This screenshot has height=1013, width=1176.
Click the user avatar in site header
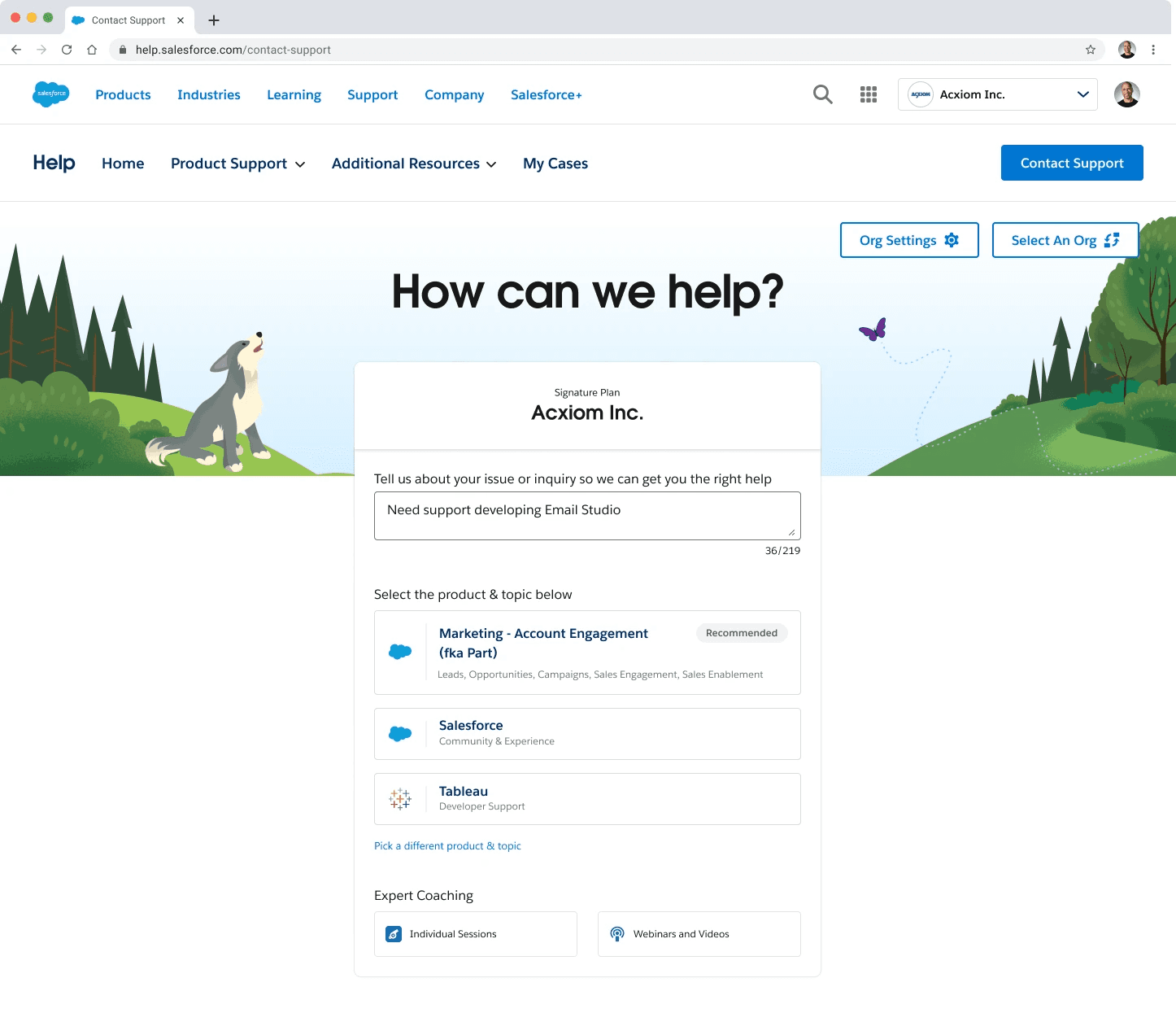click(1126, 94)
